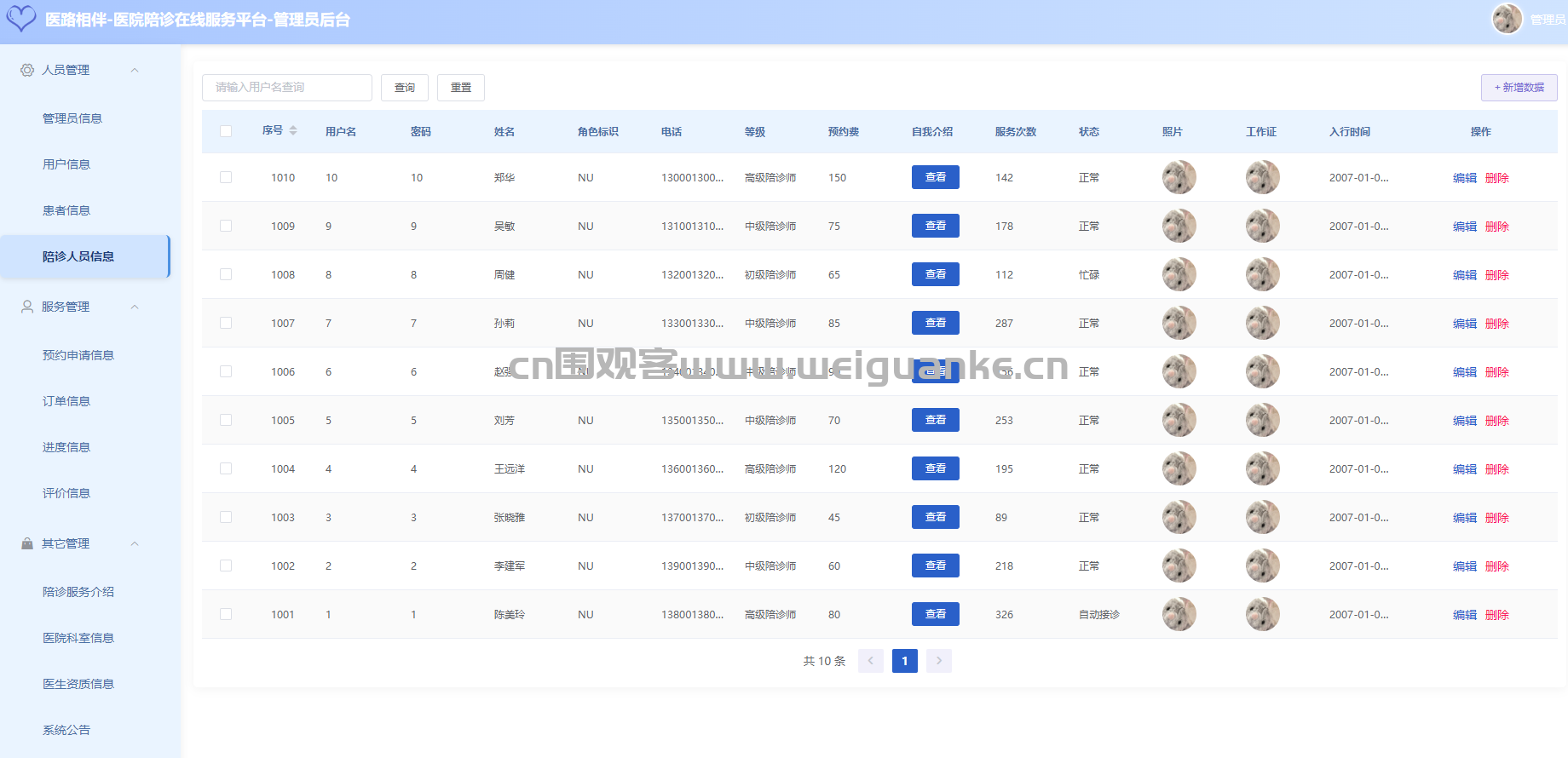Collapse the 服务管理 menu section chevron
The image size is (1568, 758).
pyautogui.click(x=135, y=307)
